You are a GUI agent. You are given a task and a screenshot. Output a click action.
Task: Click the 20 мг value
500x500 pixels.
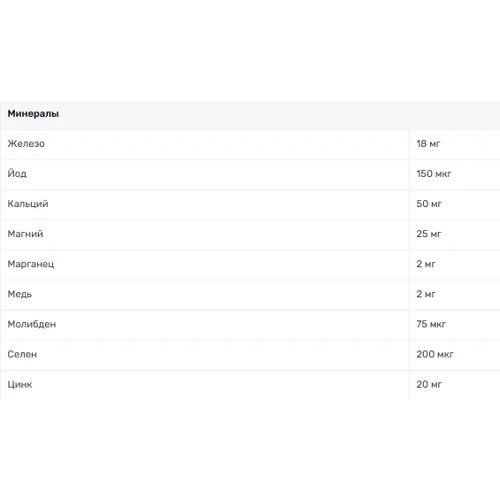click(429, 384)
